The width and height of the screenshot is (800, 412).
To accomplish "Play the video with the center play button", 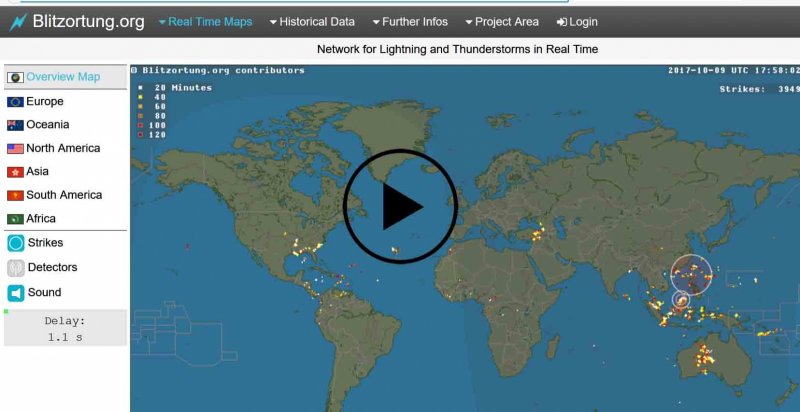I will (400, 206).
